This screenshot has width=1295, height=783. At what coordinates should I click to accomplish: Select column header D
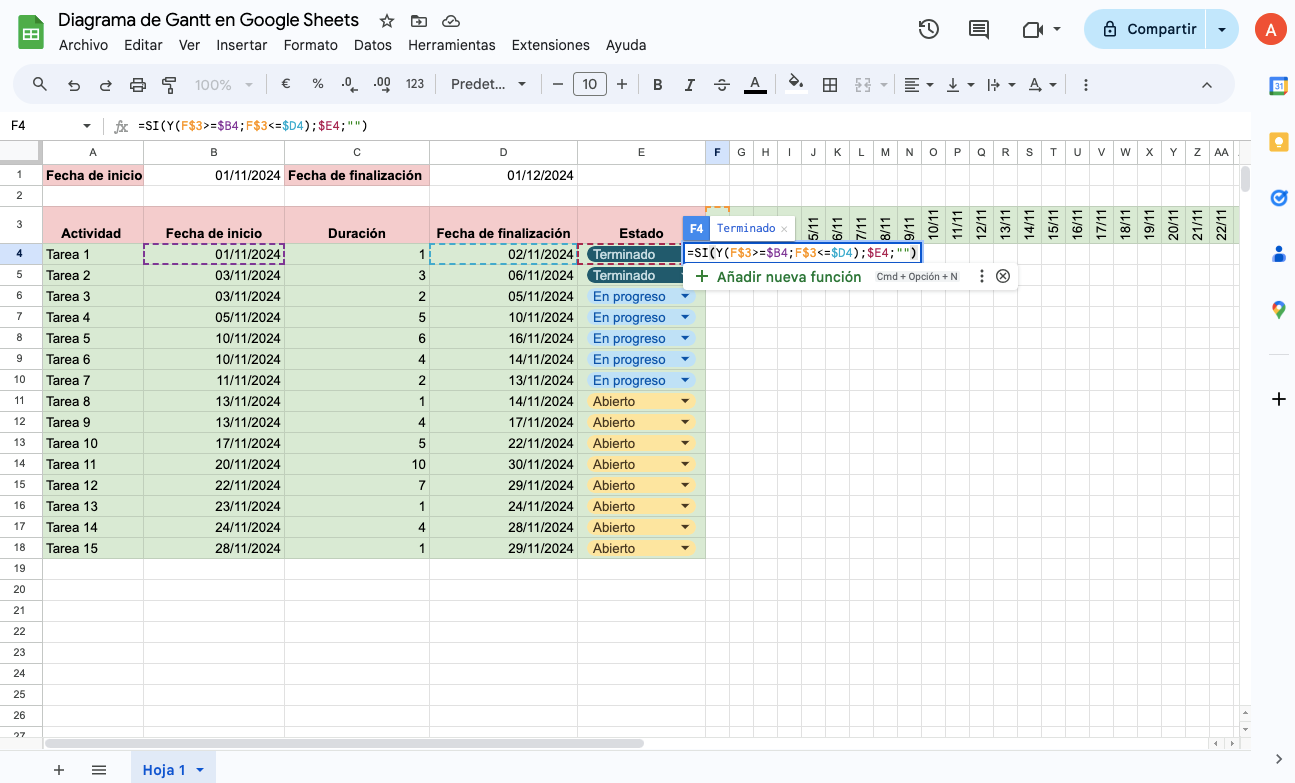click(x=503, y=152)
